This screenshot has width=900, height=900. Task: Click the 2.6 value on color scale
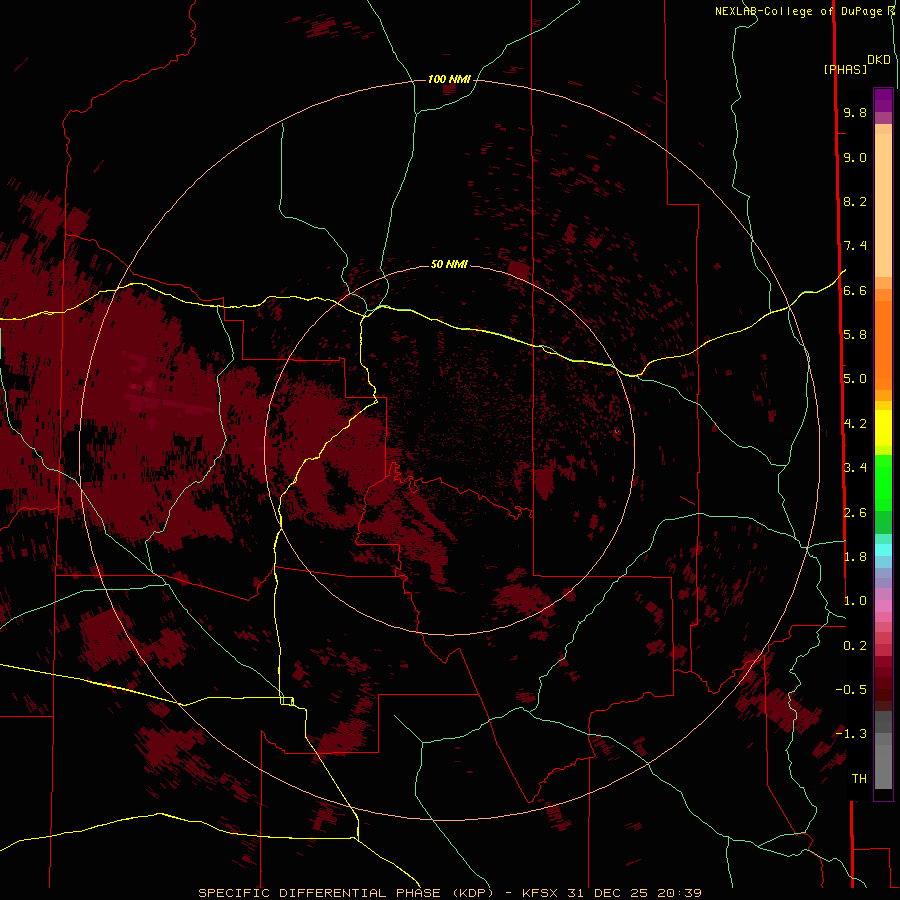pos(855,513)
